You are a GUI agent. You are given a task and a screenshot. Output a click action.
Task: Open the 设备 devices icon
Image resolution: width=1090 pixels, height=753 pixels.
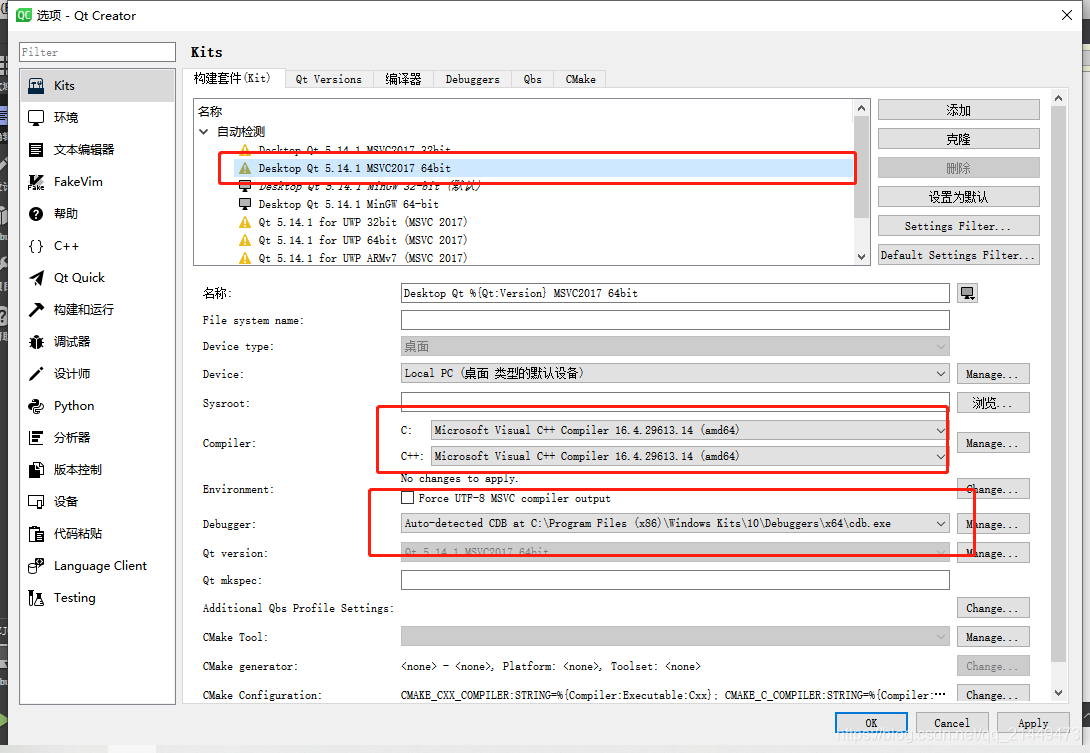click(36, 502)
